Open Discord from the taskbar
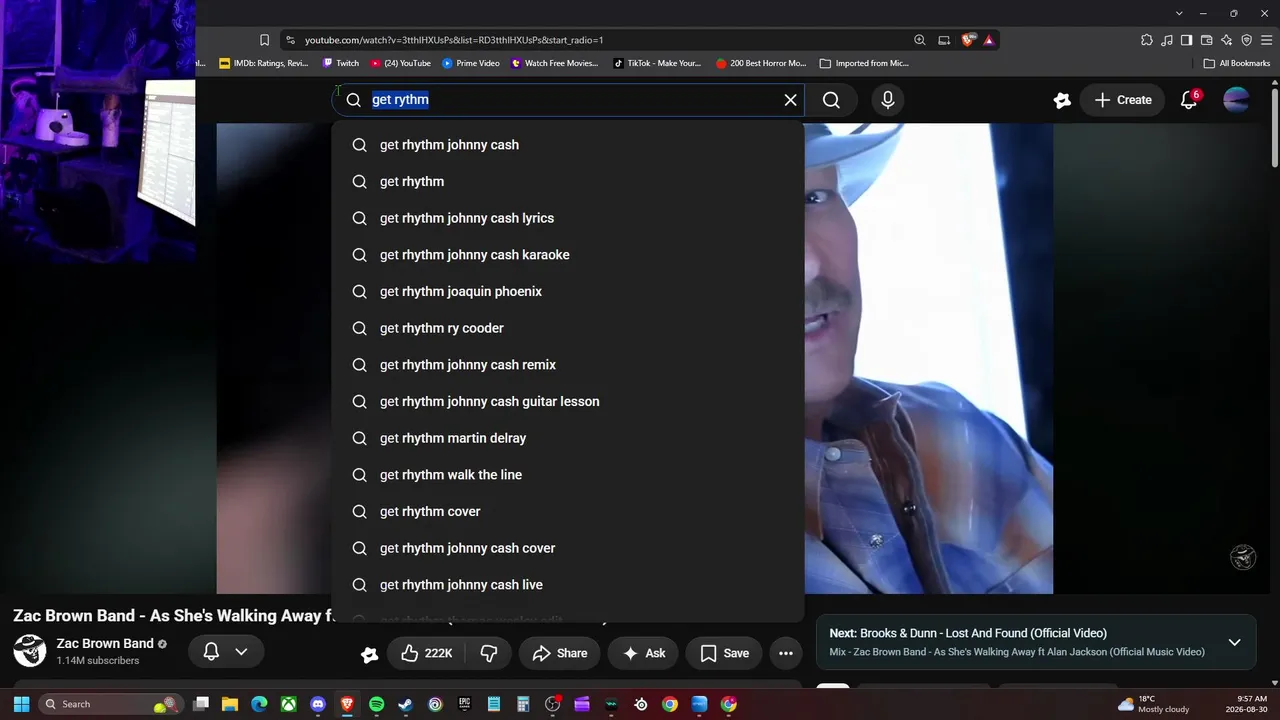The image size is (1280, 720). (x=318, y=704)
